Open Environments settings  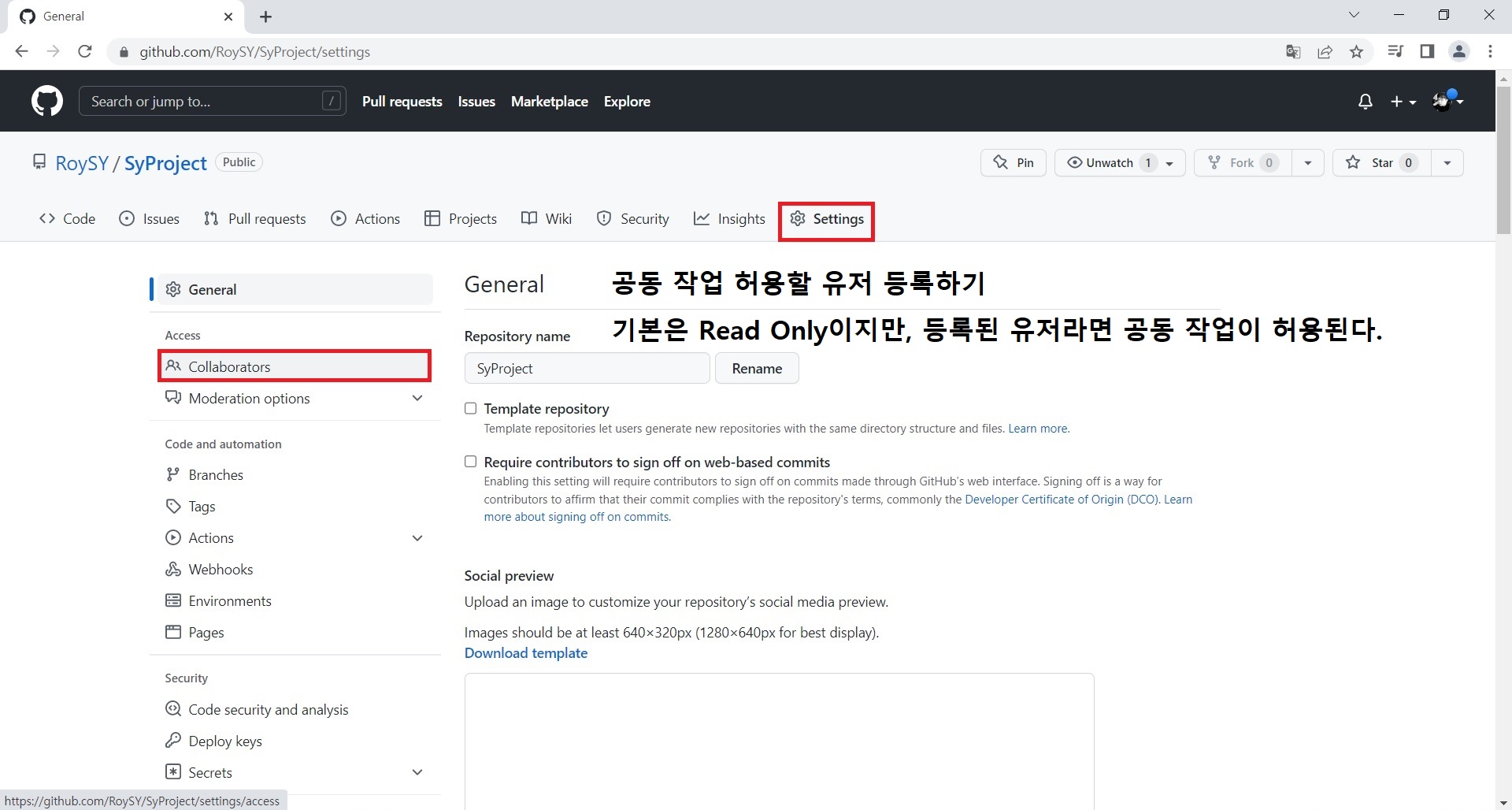coord(295,601)
